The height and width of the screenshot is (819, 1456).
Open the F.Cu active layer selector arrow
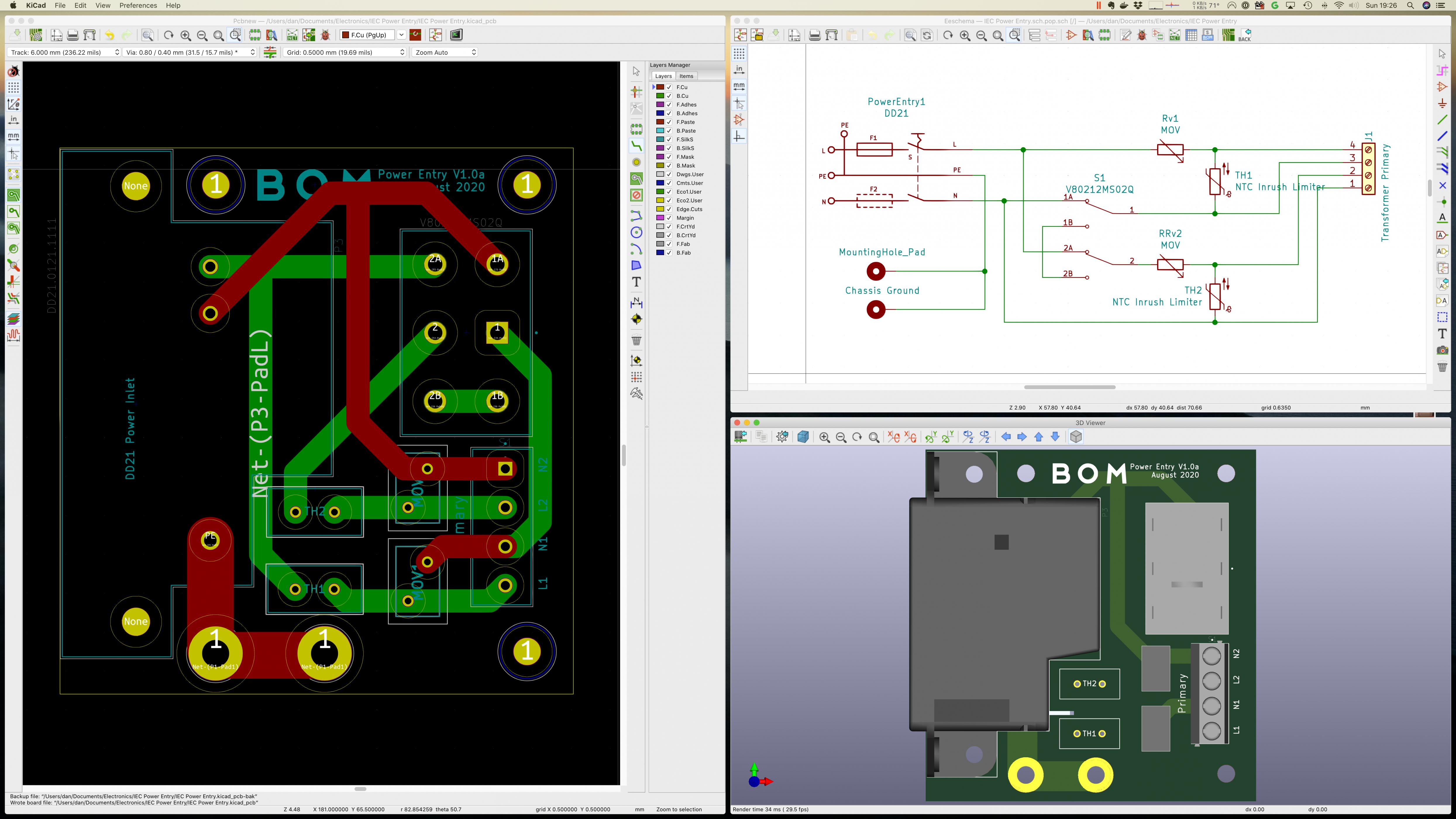click(401, 35)
